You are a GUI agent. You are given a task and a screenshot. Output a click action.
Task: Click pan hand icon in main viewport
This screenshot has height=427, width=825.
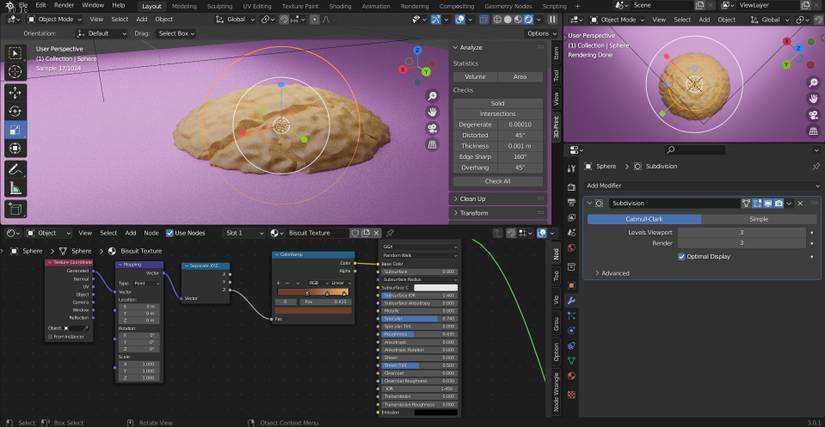pyautogui.click(x=432, y=112)
